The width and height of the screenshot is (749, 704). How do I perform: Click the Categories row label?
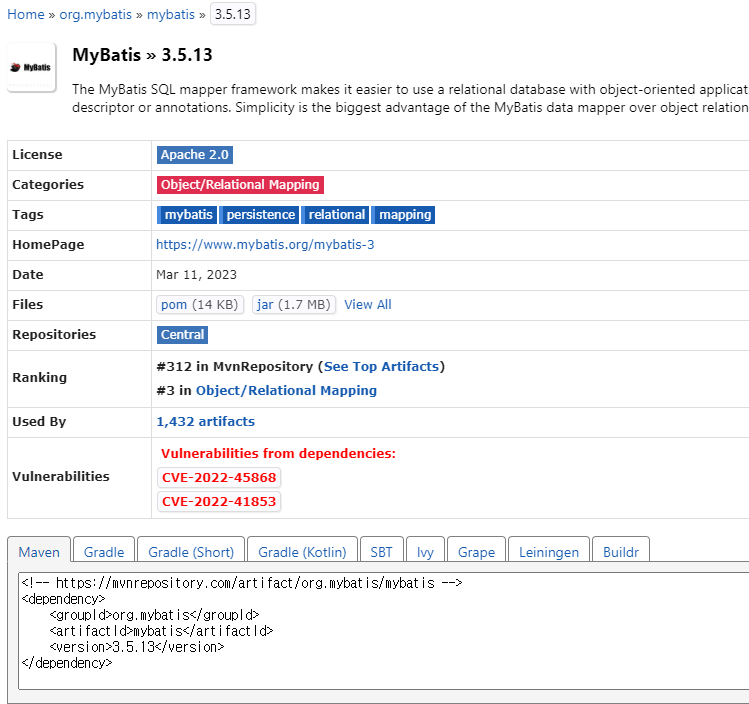click(x=48, y=185)
